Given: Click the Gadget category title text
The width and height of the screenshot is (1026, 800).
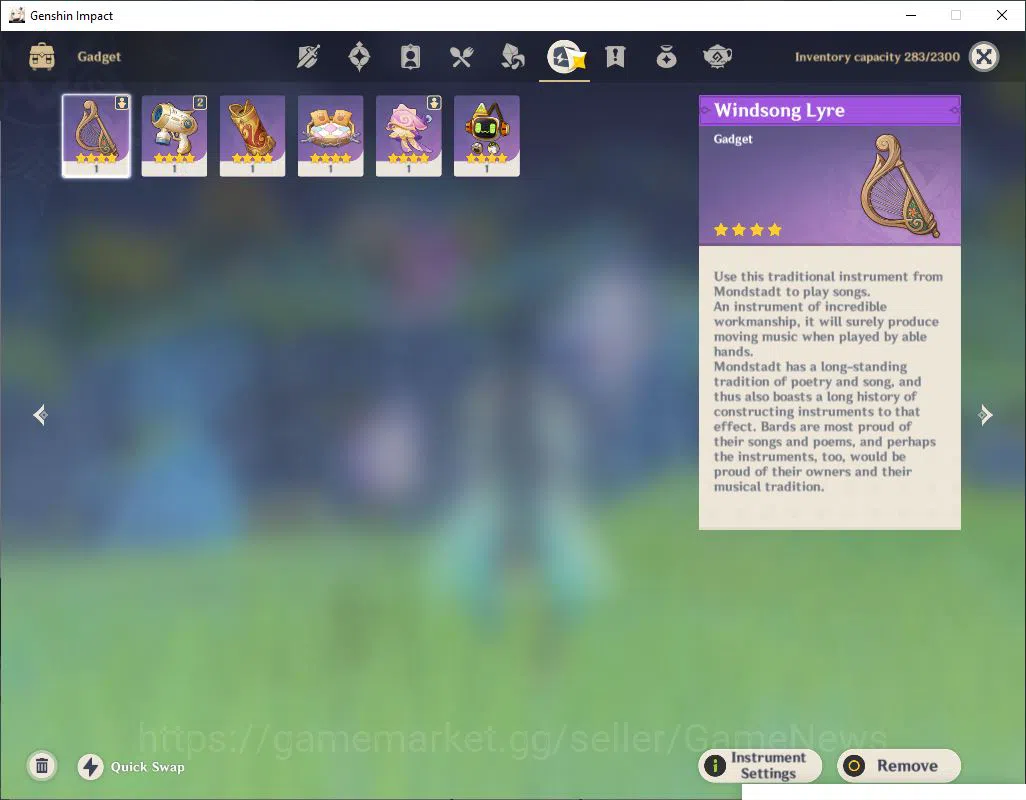Looking at the screenshot, I should 99,56.
